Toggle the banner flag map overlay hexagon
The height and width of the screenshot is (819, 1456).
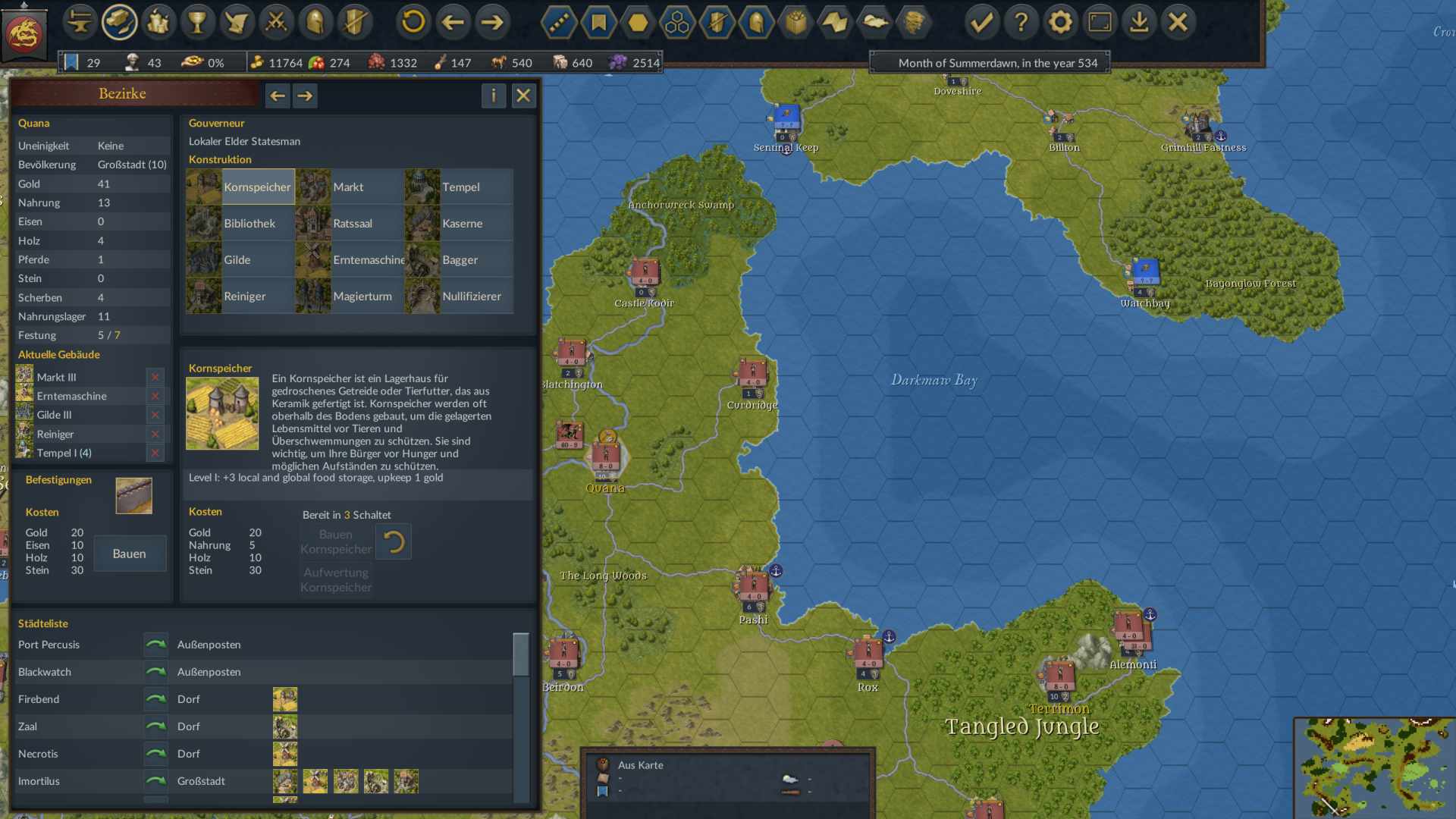coord(599,22)
